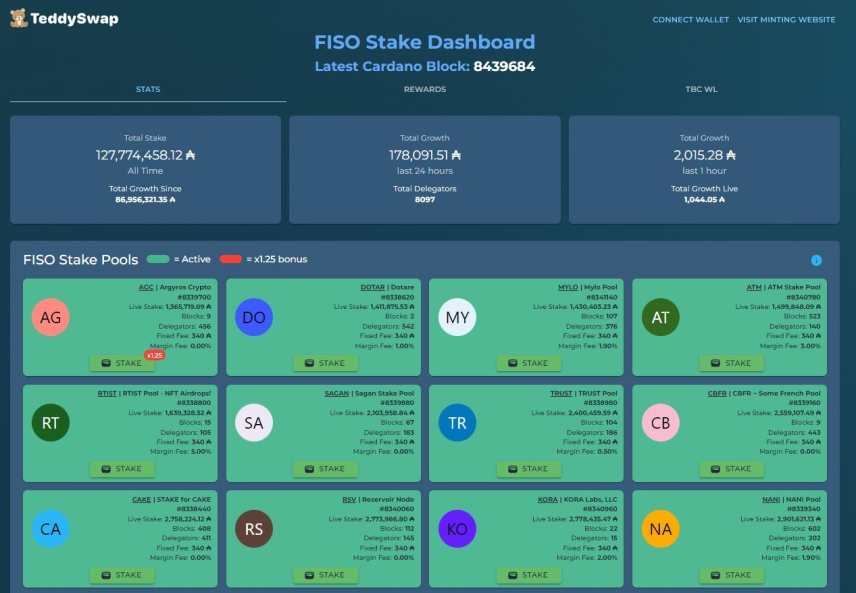The width and height of the screenshot is (856, 593).
Task: Click the RT pool avatar circle
Action: point(51,423)
